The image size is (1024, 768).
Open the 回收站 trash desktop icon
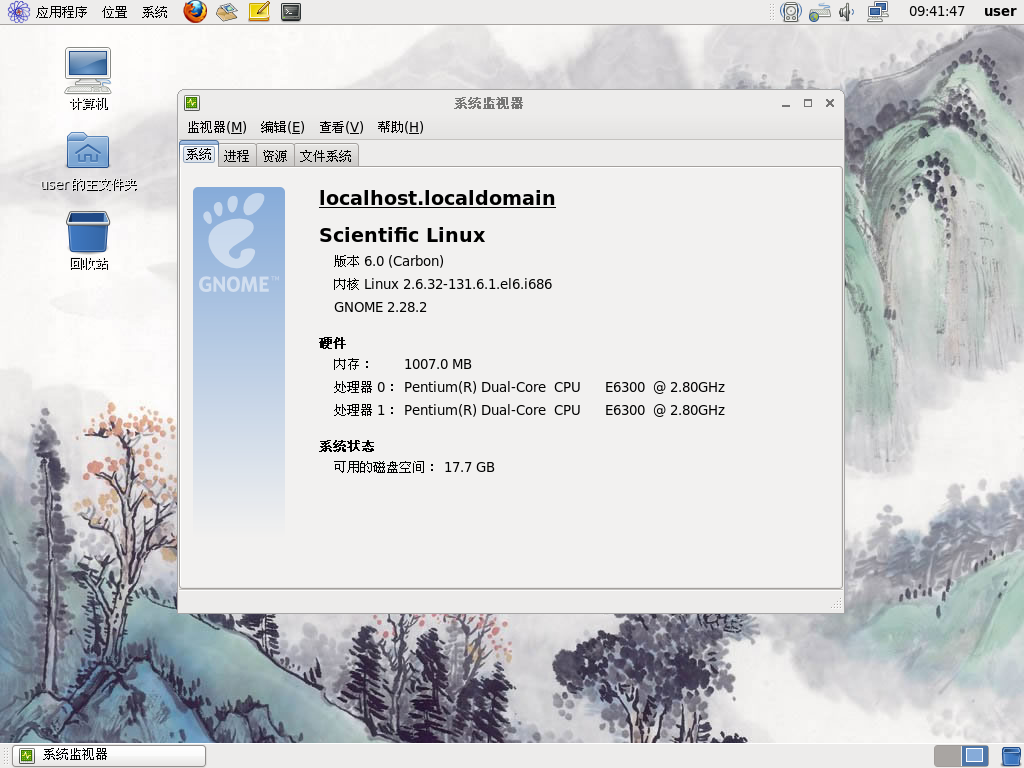(88, 240)
